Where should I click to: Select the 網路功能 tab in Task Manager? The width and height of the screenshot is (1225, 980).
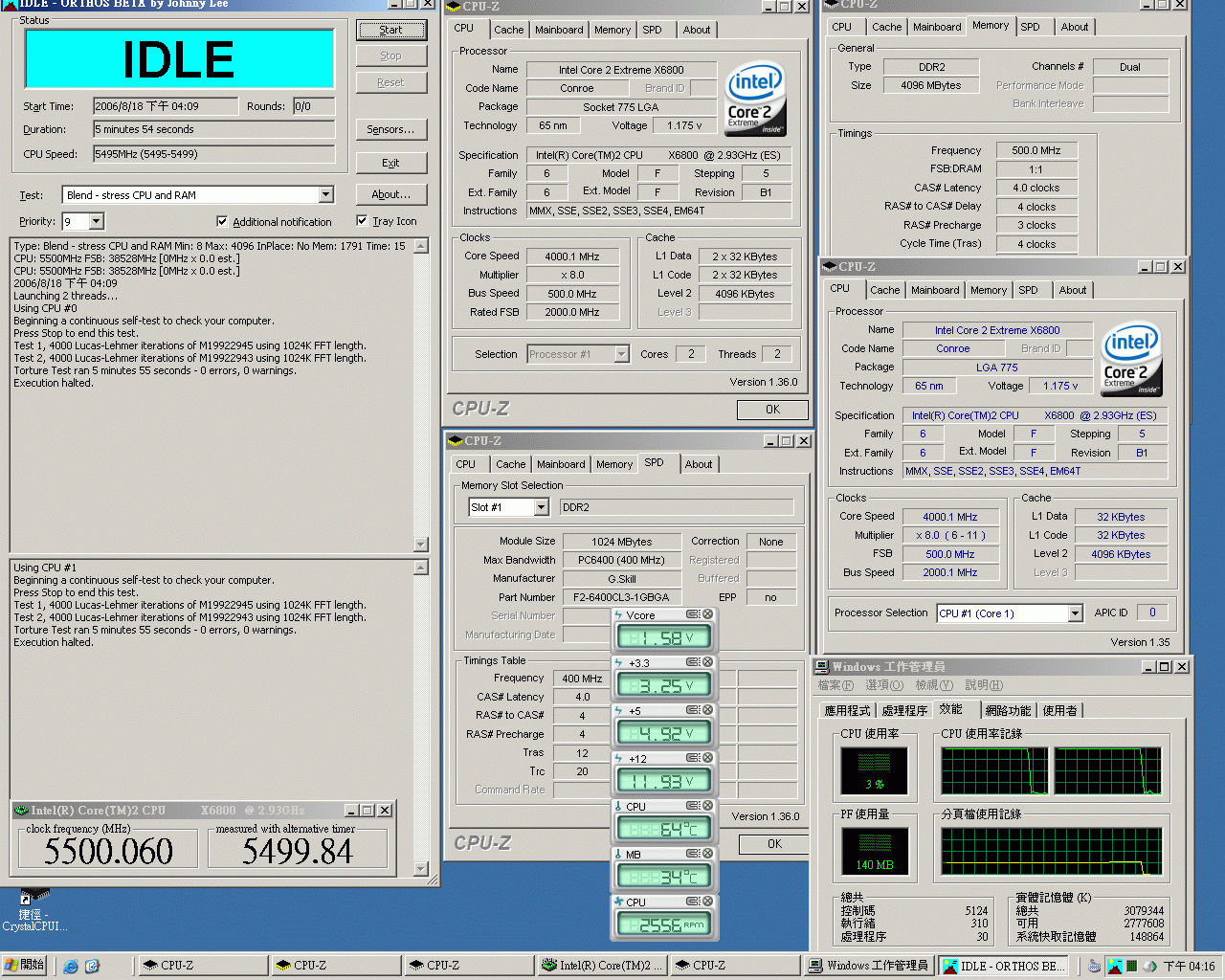[1008, 710]
